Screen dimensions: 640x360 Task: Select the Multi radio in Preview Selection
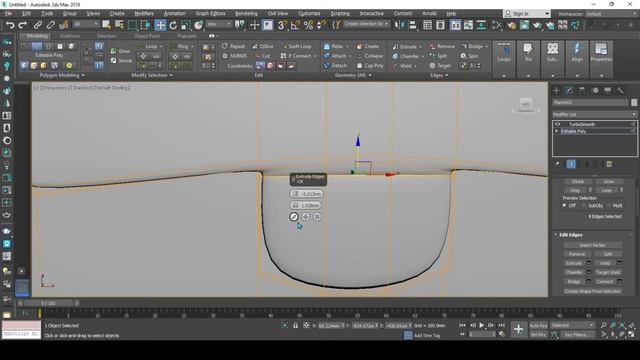point(609,205)
